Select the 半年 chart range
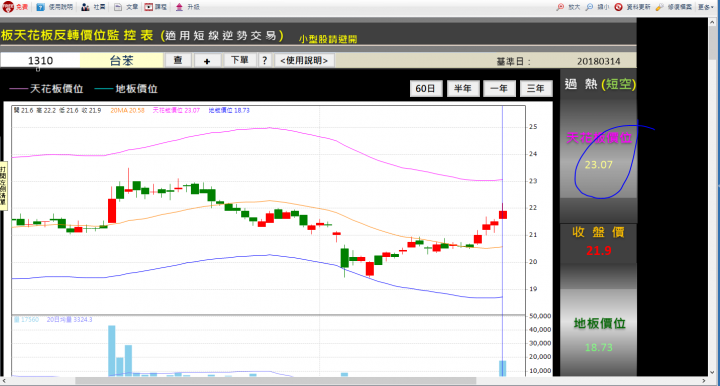 (463, 89)
